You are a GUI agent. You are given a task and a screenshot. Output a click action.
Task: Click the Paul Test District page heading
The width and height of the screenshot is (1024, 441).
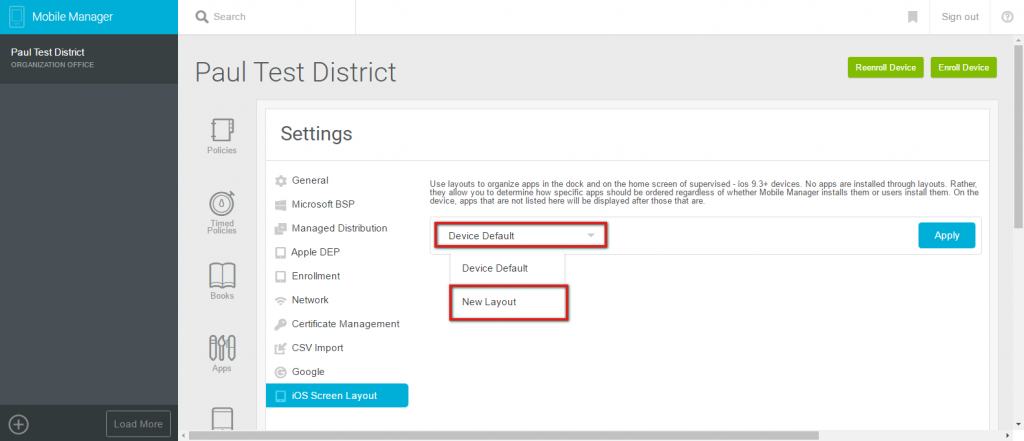click(x=296, y=73)
